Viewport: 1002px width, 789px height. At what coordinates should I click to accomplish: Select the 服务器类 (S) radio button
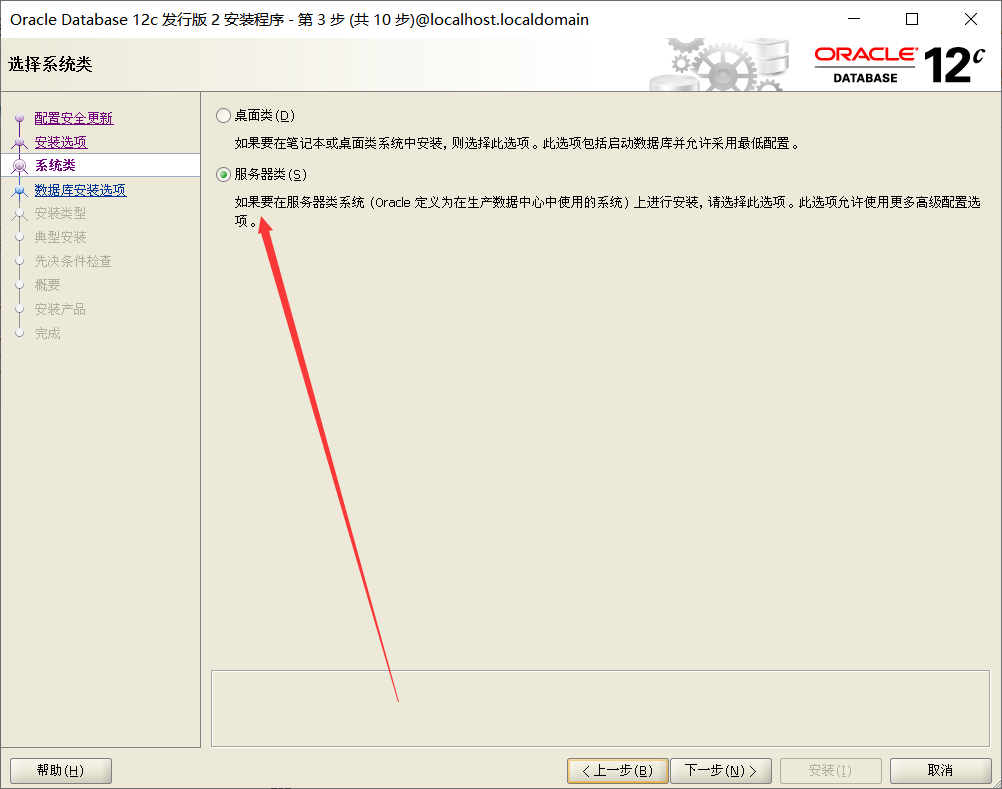pos(223,174)
